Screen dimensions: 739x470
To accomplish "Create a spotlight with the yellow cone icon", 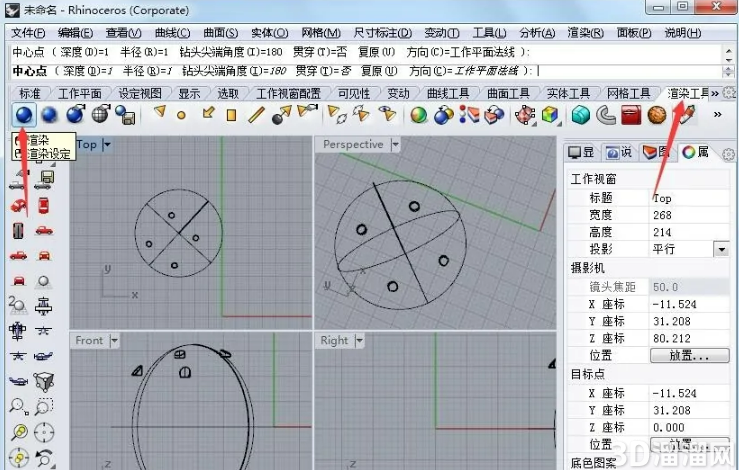I will point(160,112).
